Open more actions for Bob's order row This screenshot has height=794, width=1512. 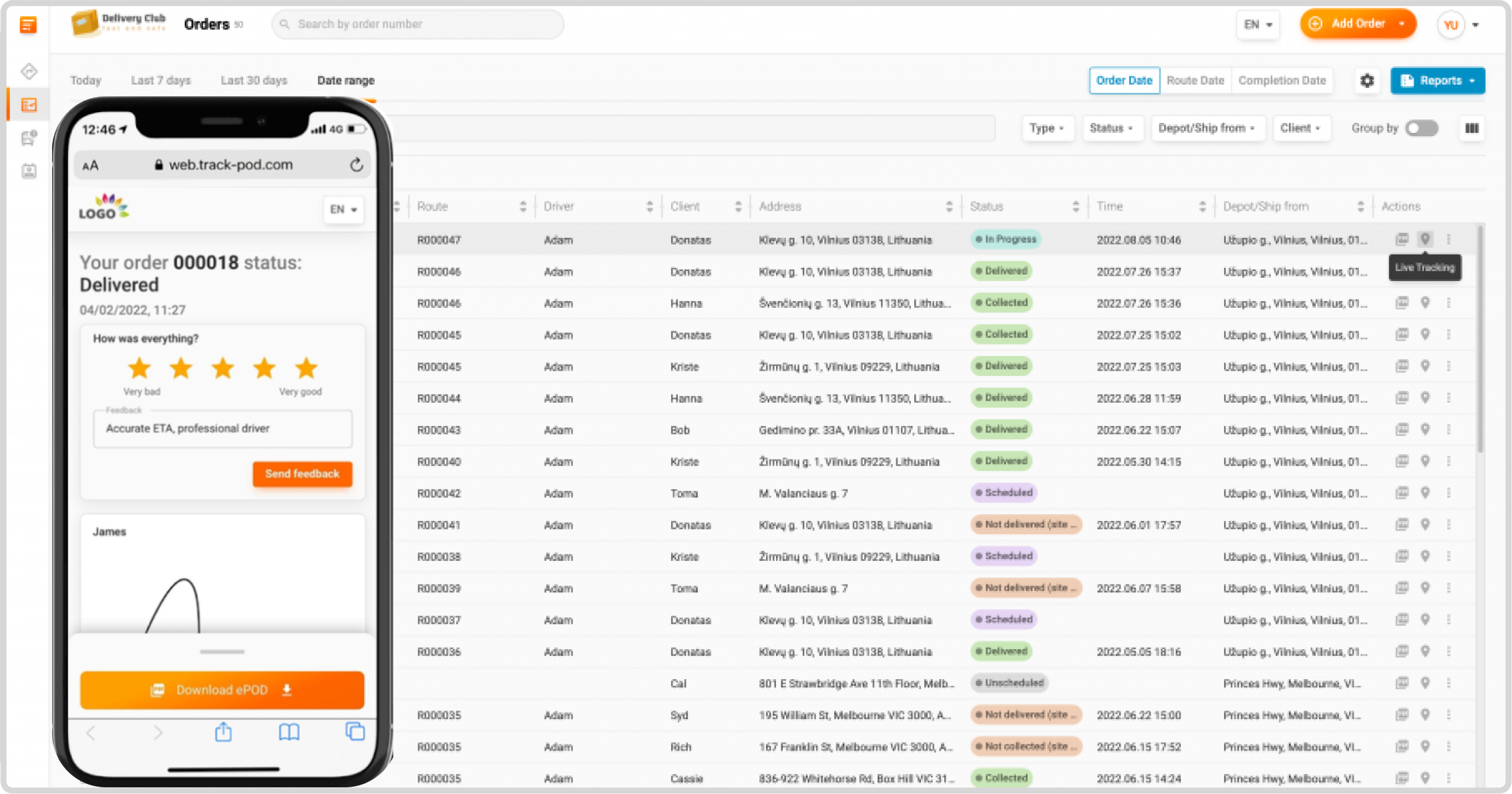click(x=1449, y=429)
